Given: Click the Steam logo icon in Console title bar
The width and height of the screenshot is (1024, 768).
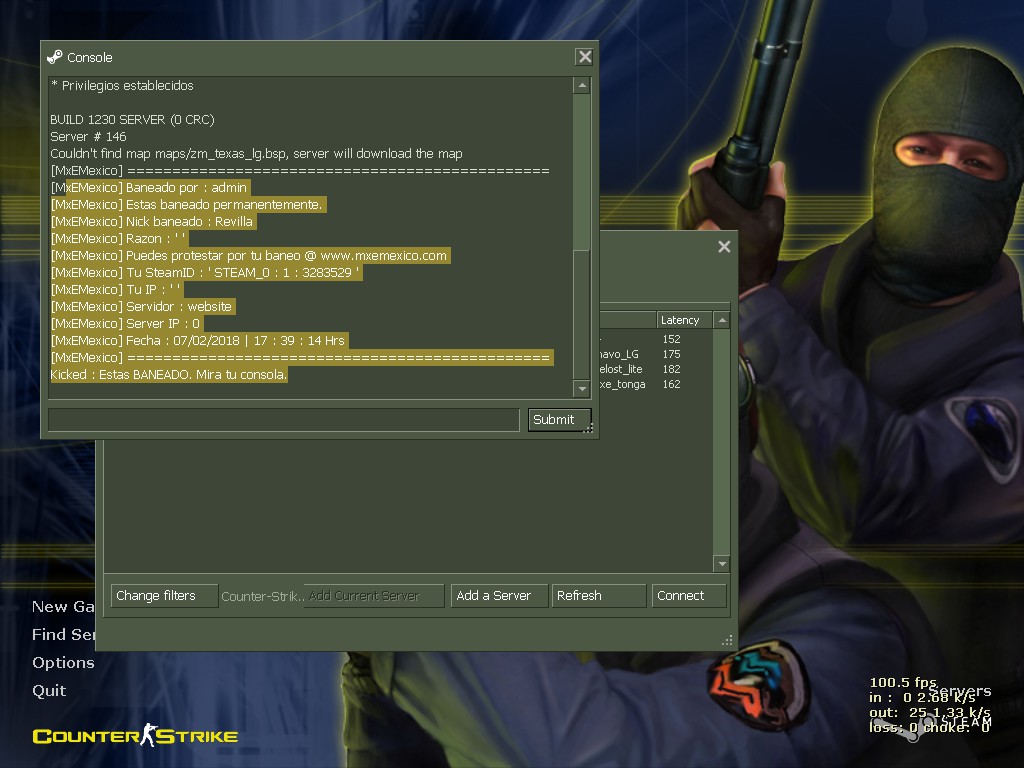Looking at the screenshot, I should pos(54,57).
